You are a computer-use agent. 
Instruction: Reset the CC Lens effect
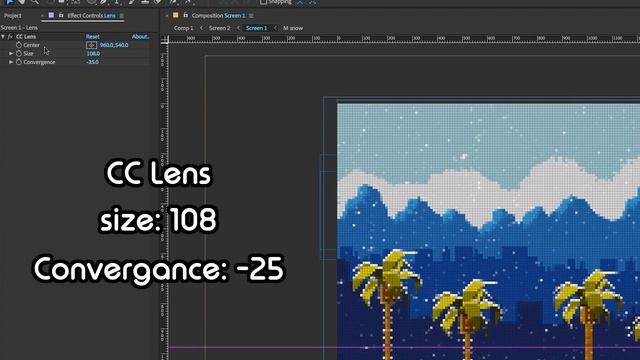(93, 37)
